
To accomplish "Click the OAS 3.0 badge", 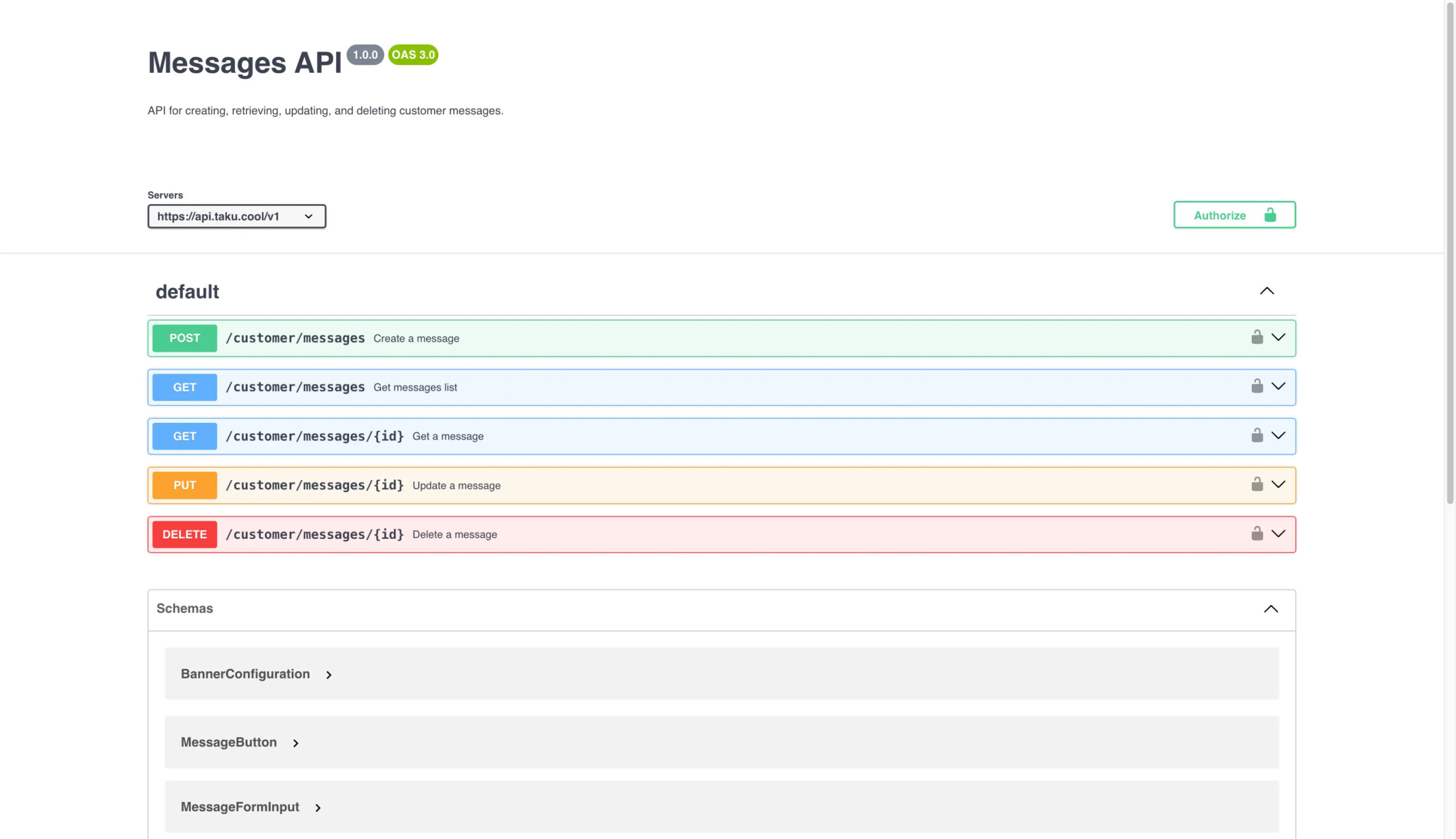I will click(x=413, y=55).
